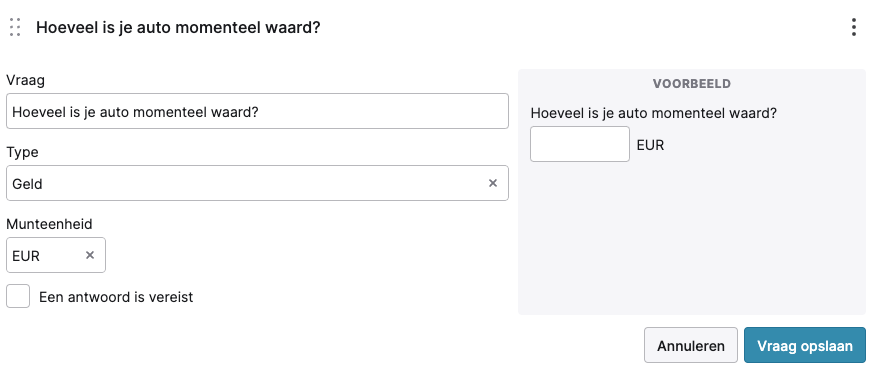Click the question title header text

click(x=178, y=27)
